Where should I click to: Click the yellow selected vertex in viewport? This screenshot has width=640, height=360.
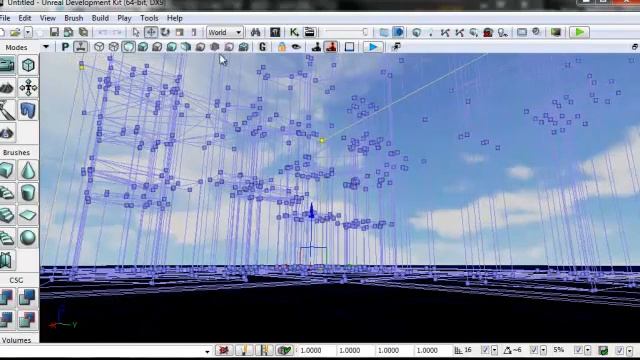pyautogui.click(x=322, y=140)
